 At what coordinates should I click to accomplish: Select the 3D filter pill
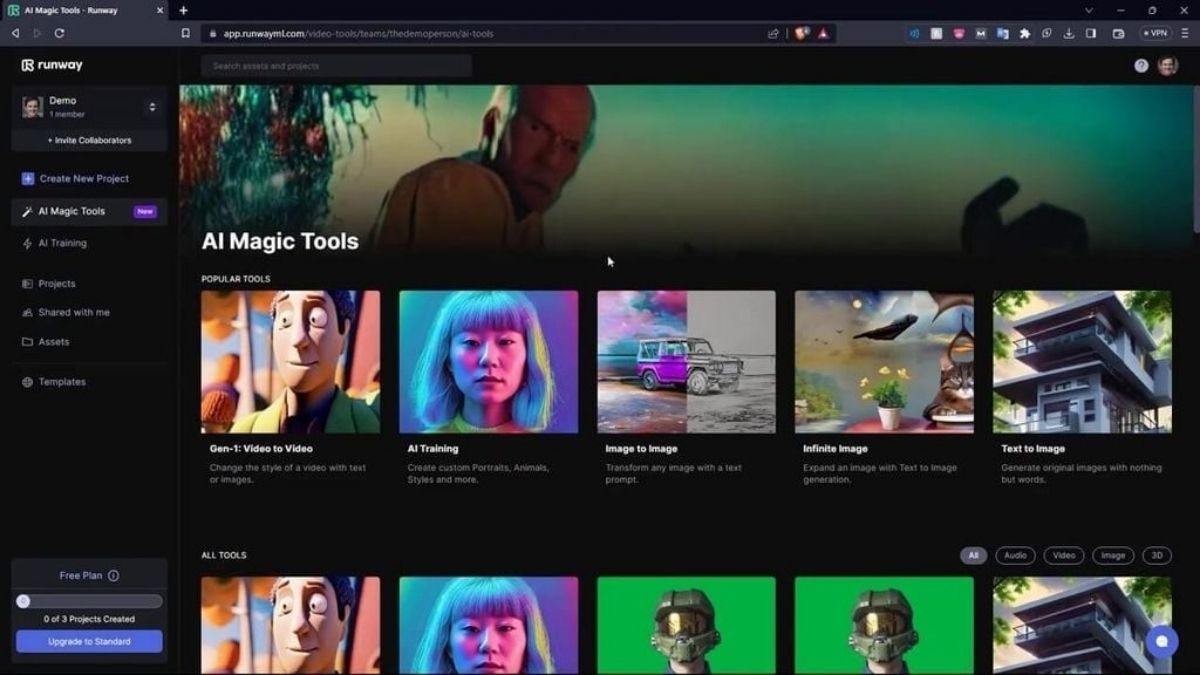click(x=1156, y=555)
